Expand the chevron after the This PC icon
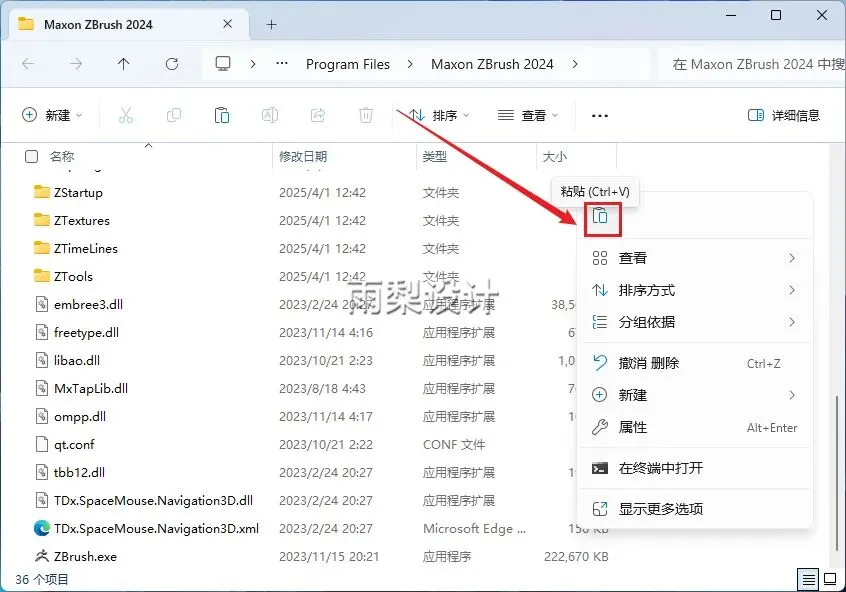This screenshot has width=846, height=592. [x=253, y=64]
